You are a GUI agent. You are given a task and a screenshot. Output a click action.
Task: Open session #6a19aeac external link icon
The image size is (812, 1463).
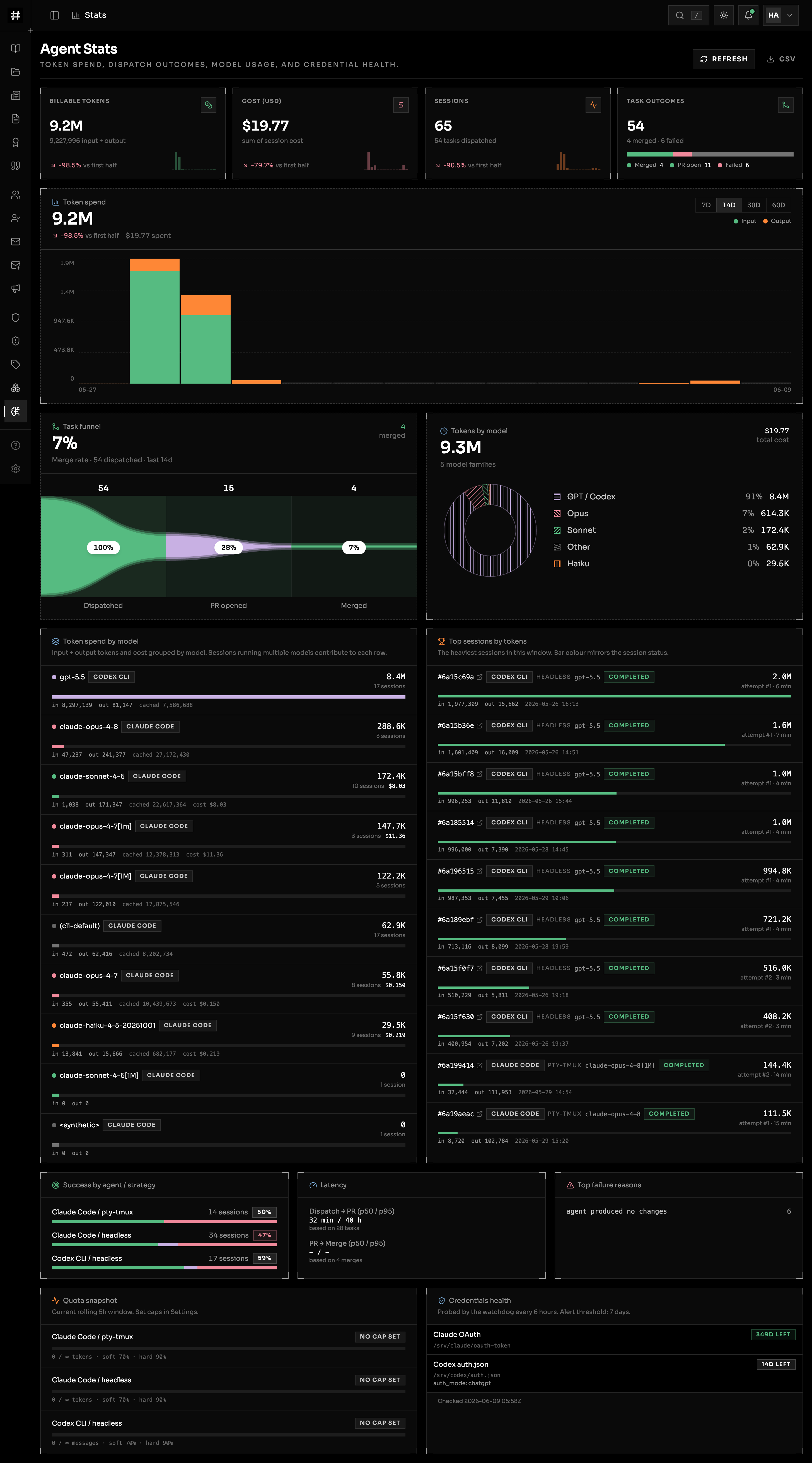tap(479, 1114)
